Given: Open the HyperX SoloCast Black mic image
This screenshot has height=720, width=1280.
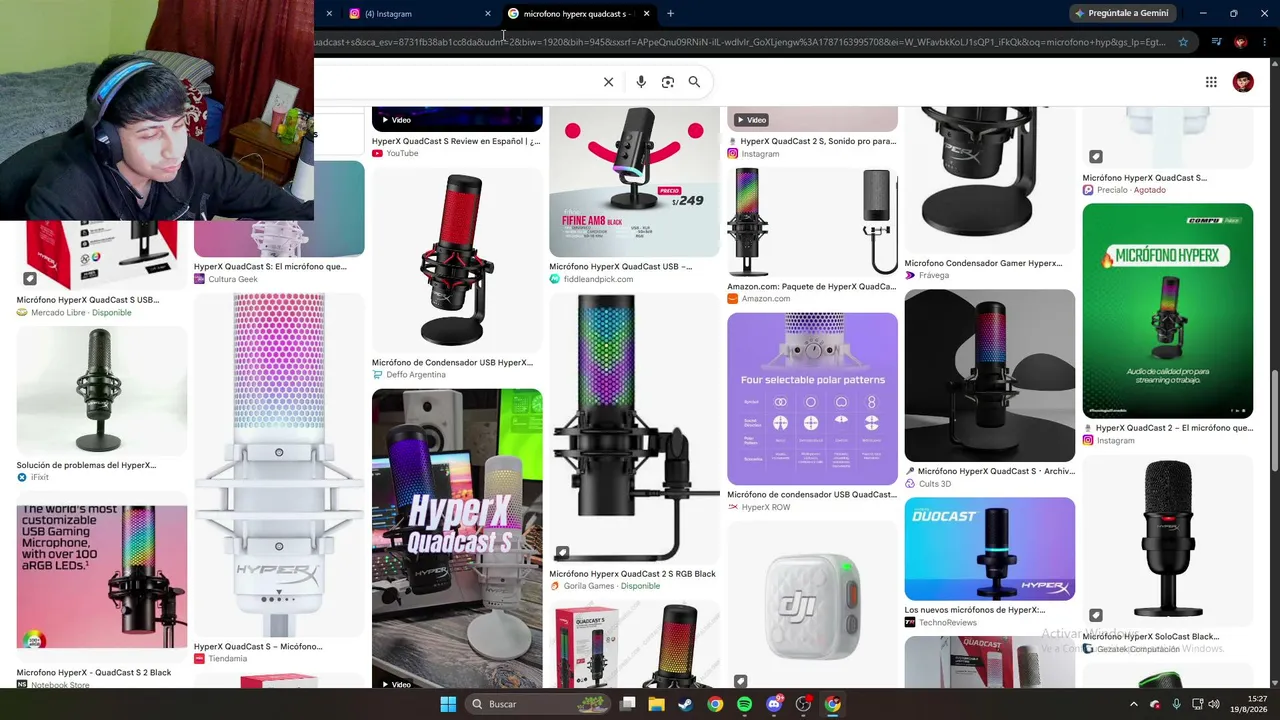Looking at the screenshot, I should [1167, 541].
